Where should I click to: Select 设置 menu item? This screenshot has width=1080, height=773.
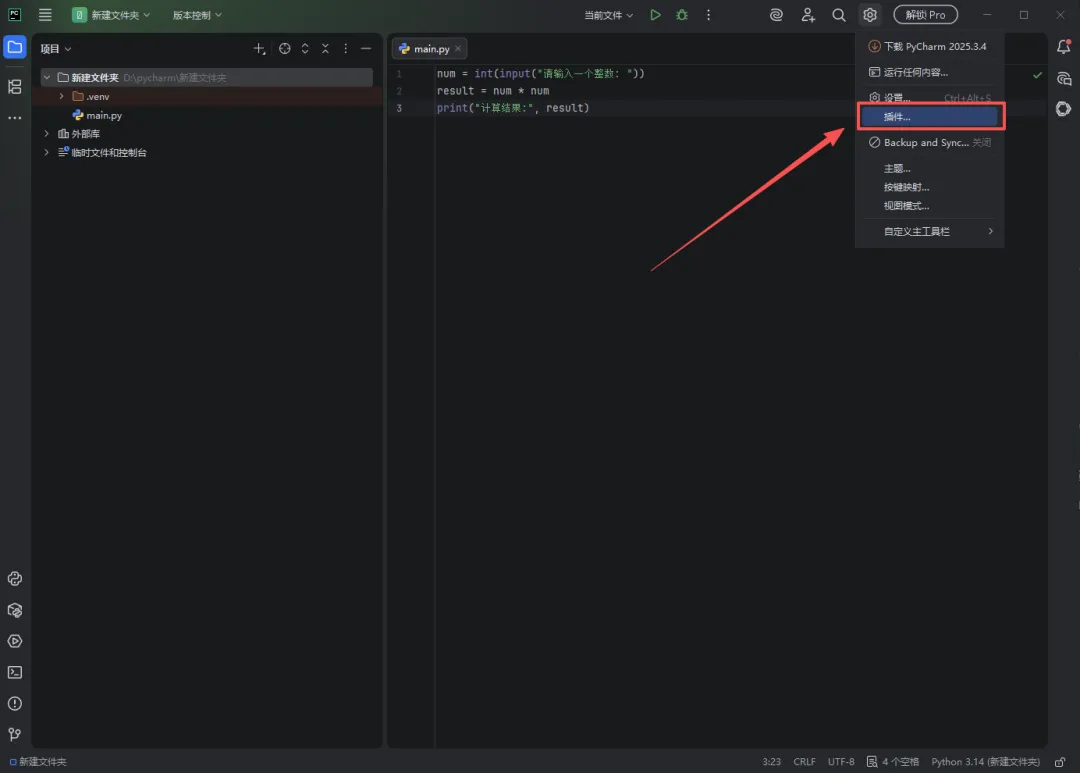(x=929, y=97)
